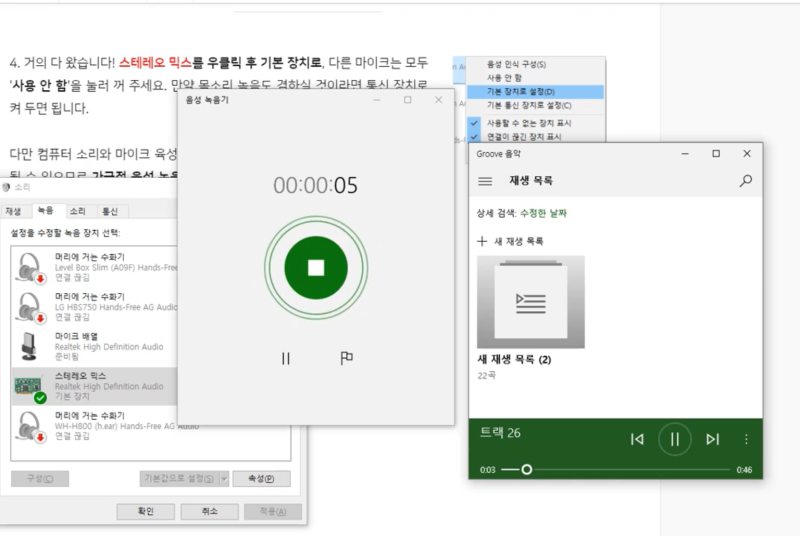Click the 22곡 song count text
The width and height of the screenshot is (800, 536).
pos(486,375)
